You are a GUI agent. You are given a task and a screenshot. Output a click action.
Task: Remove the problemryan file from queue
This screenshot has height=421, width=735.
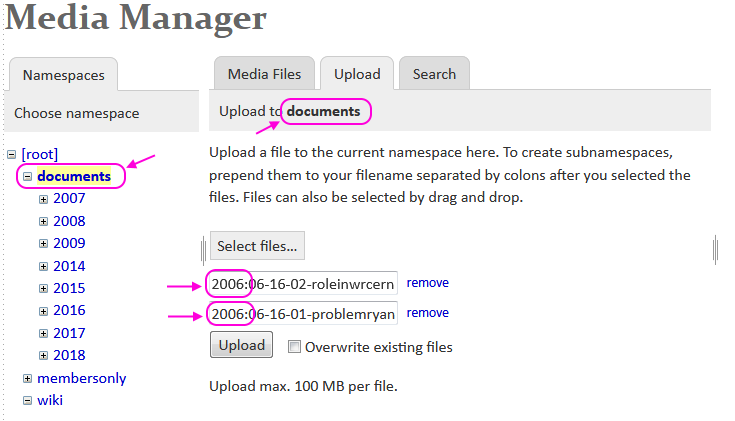427,313
